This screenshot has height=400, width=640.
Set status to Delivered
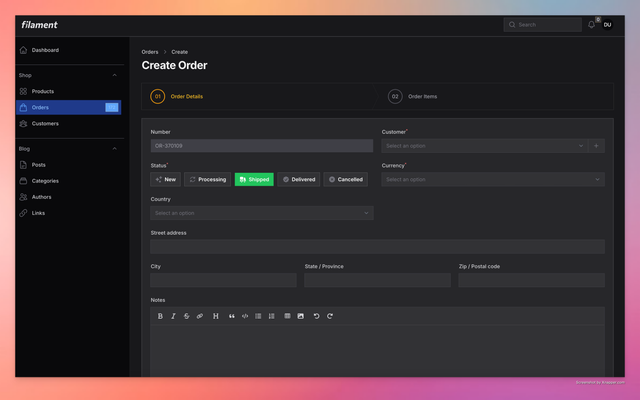point(299,180)
